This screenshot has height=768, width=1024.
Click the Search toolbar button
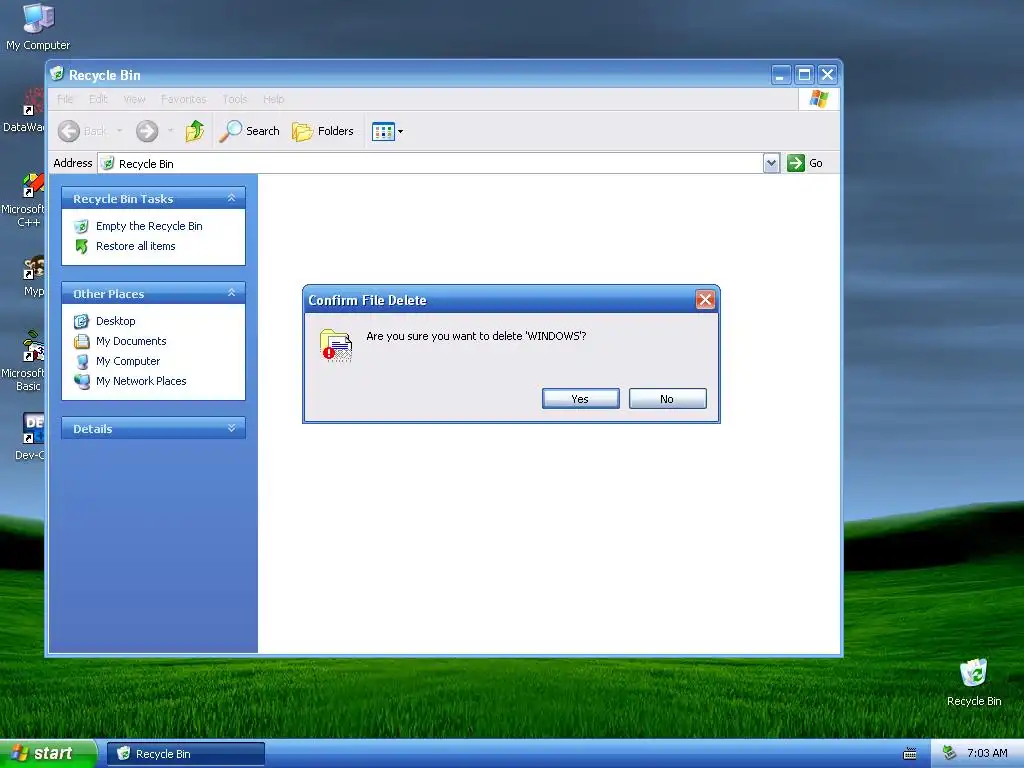tap(249, 131)
